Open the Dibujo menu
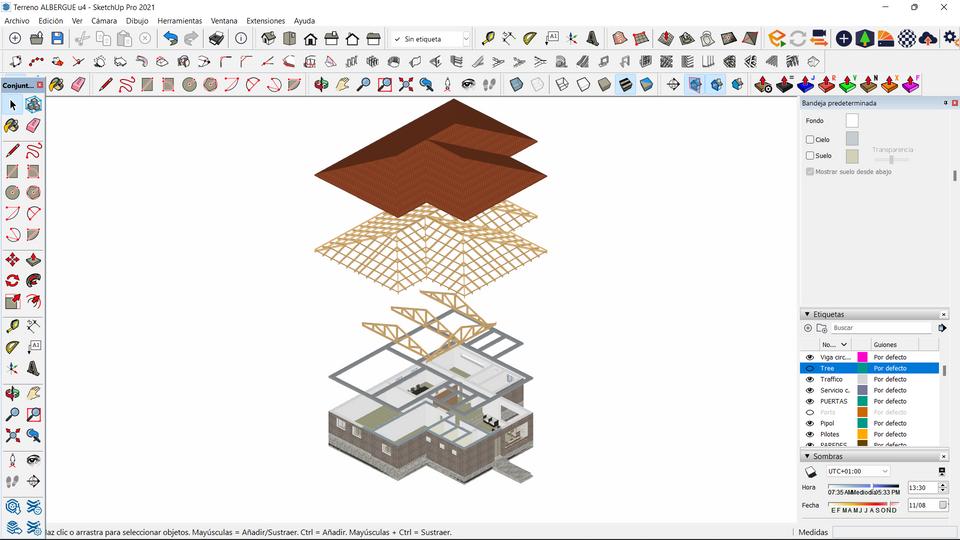 [x=137, y=21]
